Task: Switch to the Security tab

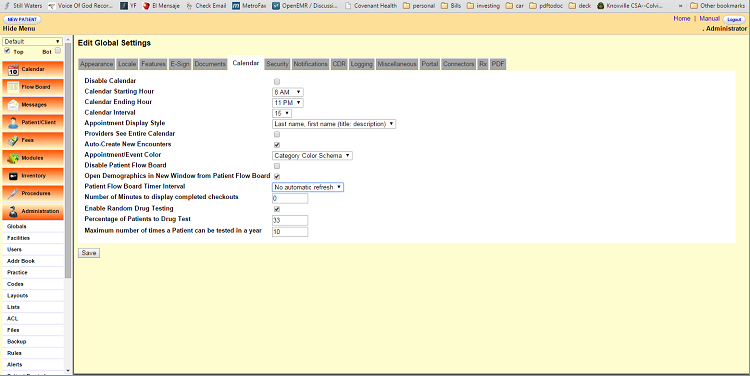Action: tap(277, 64)
